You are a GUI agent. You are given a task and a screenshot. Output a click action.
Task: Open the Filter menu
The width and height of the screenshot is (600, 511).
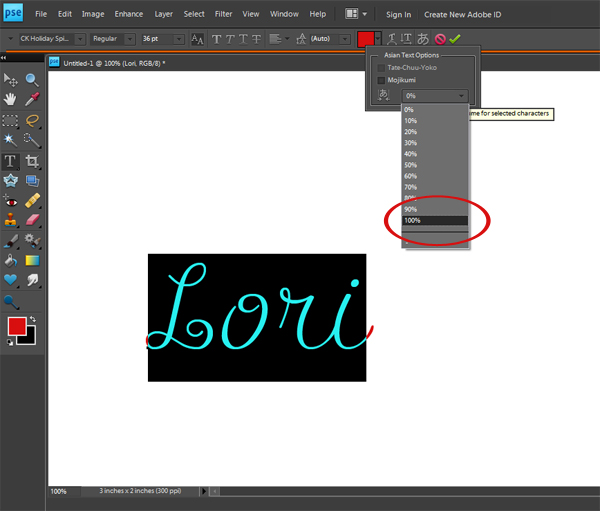pos(223,14)
